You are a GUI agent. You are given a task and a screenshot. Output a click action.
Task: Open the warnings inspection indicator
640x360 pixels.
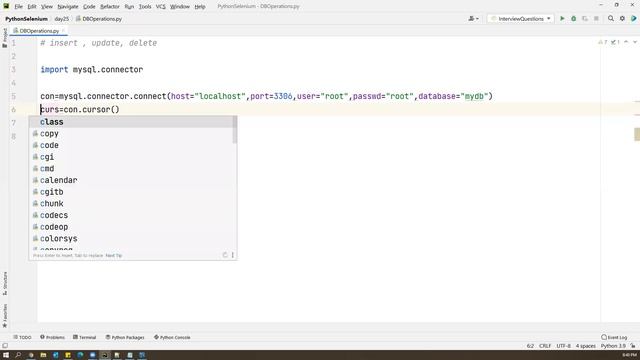(x=602, y=42)
